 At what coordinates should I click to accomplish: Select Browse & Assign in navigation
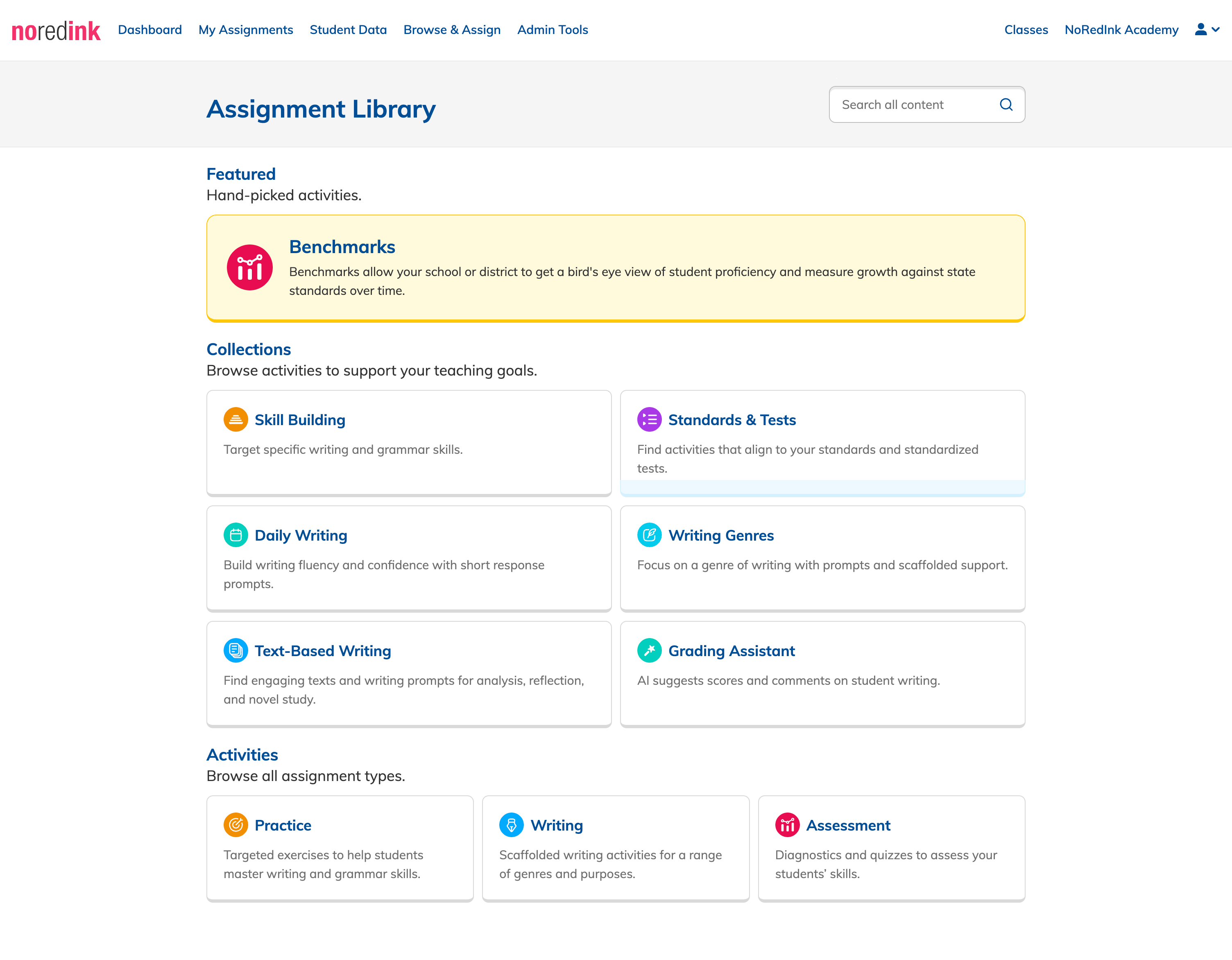[452, 29]
